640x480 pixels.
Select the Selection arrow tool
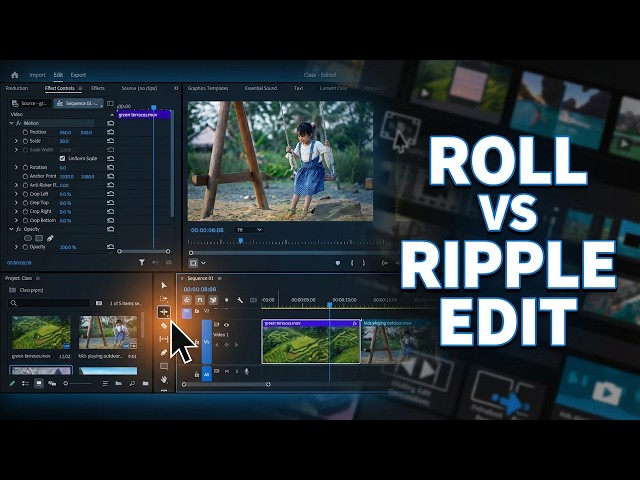164,285
